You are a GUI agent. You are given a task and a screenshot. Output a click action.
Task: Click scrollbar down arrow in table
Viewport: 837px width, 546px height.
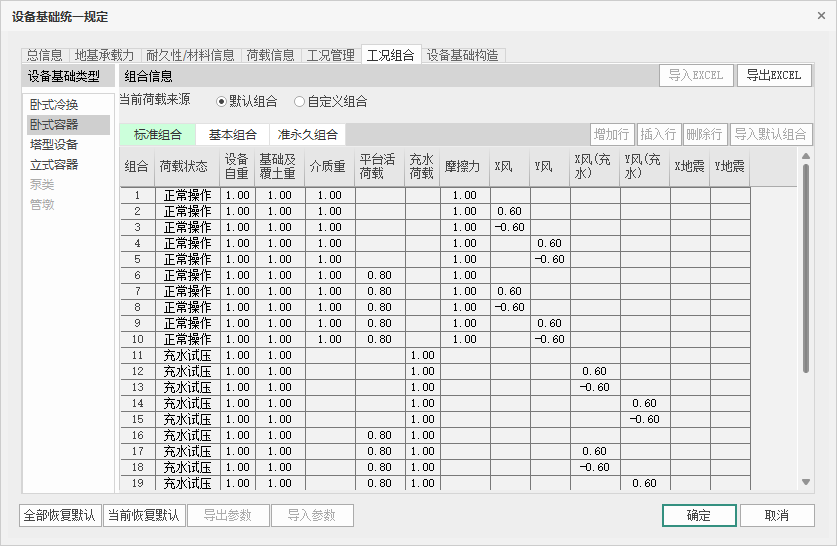807,482
